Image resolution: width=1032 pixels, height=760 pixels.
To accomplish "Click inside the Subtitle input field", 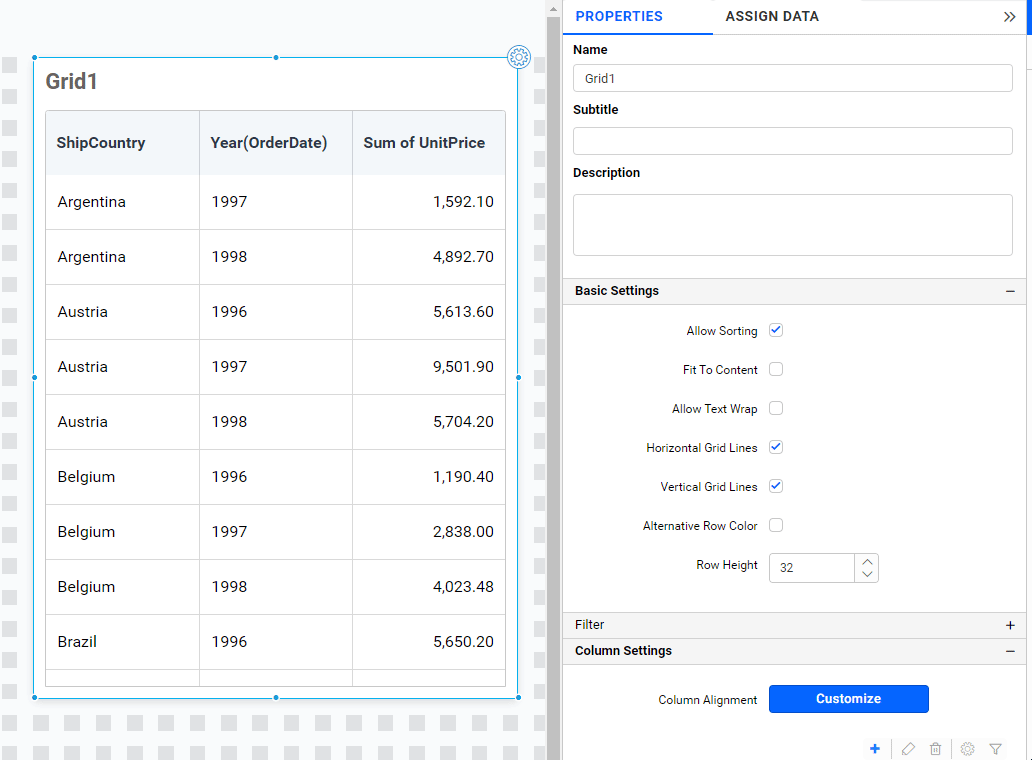I will tap(792, 140).
